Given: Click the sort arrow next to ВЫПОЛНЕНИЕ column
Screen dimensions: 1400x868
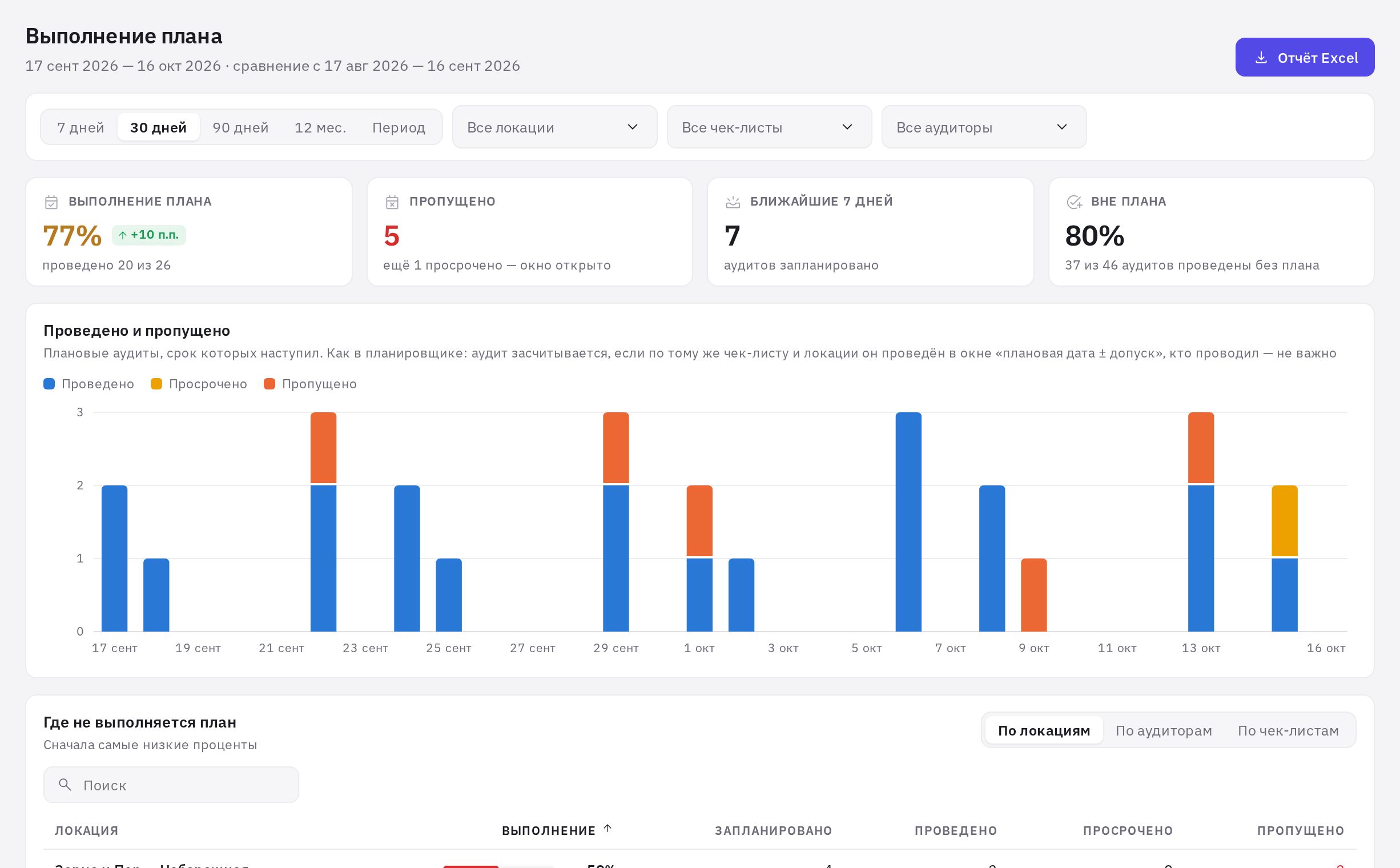Looking at the screenshot, I should click(x=608, y=829).
